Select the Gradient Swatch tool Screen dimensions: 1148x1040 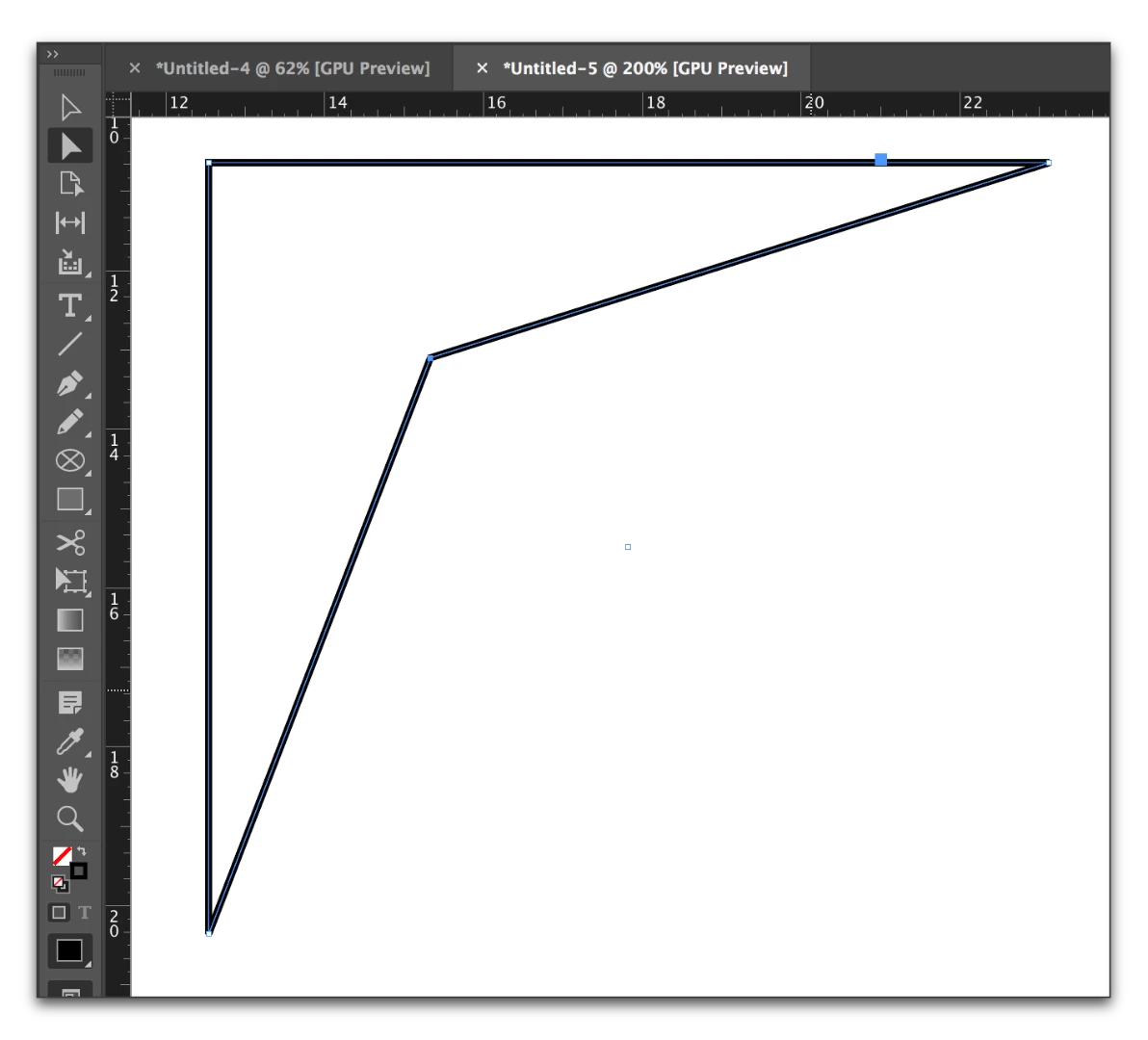coord(70,620)
